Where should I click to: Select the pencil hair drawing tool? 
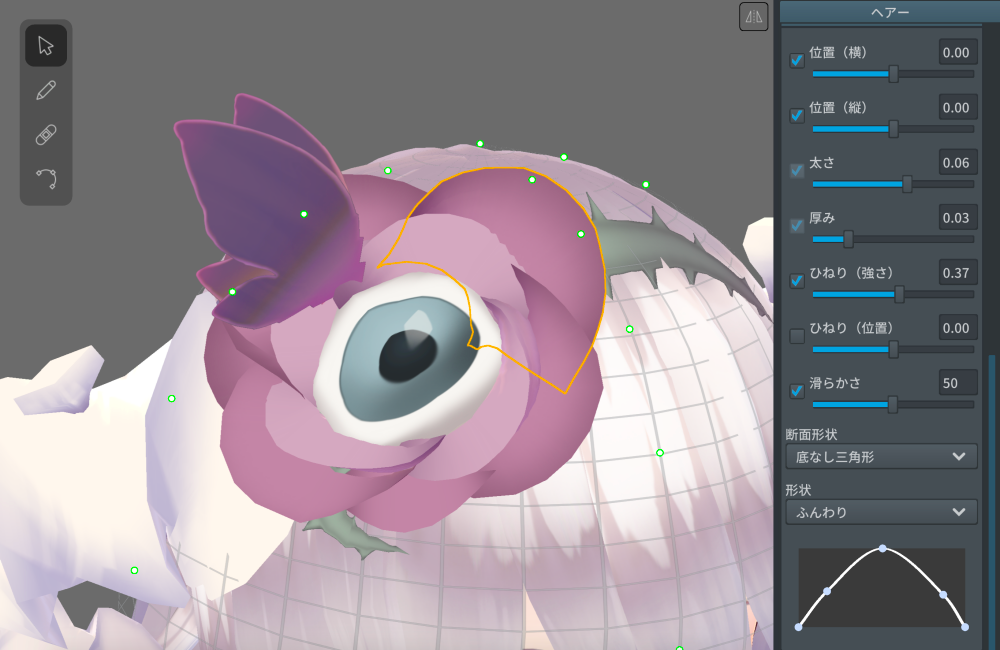46,90
